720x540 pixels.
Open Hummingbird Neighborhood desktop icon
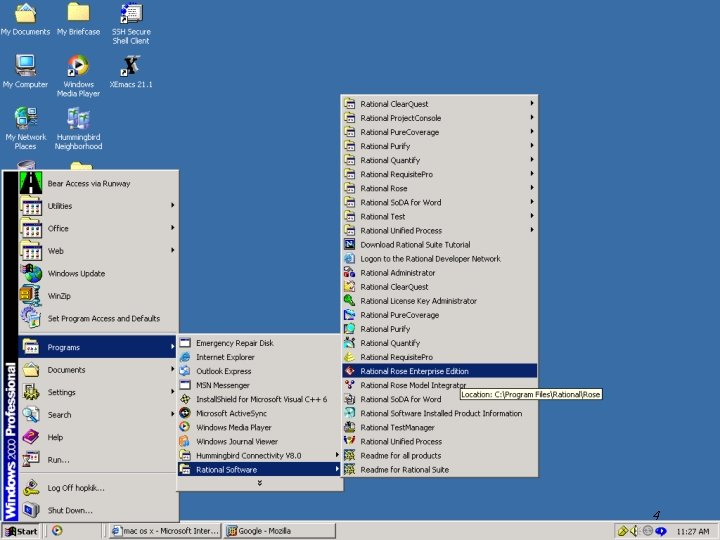point(79,128)
